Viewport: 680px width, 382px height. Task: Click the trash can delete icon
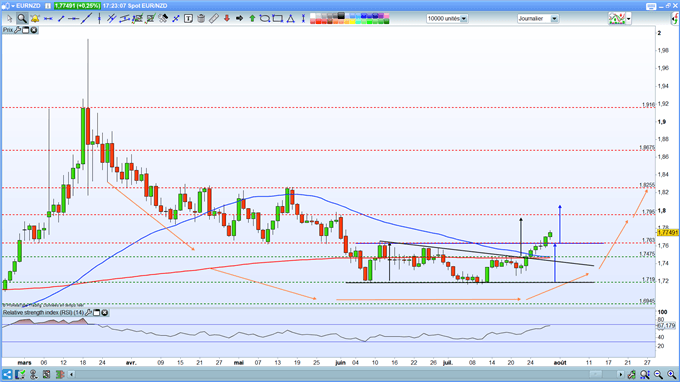[201, 19]
